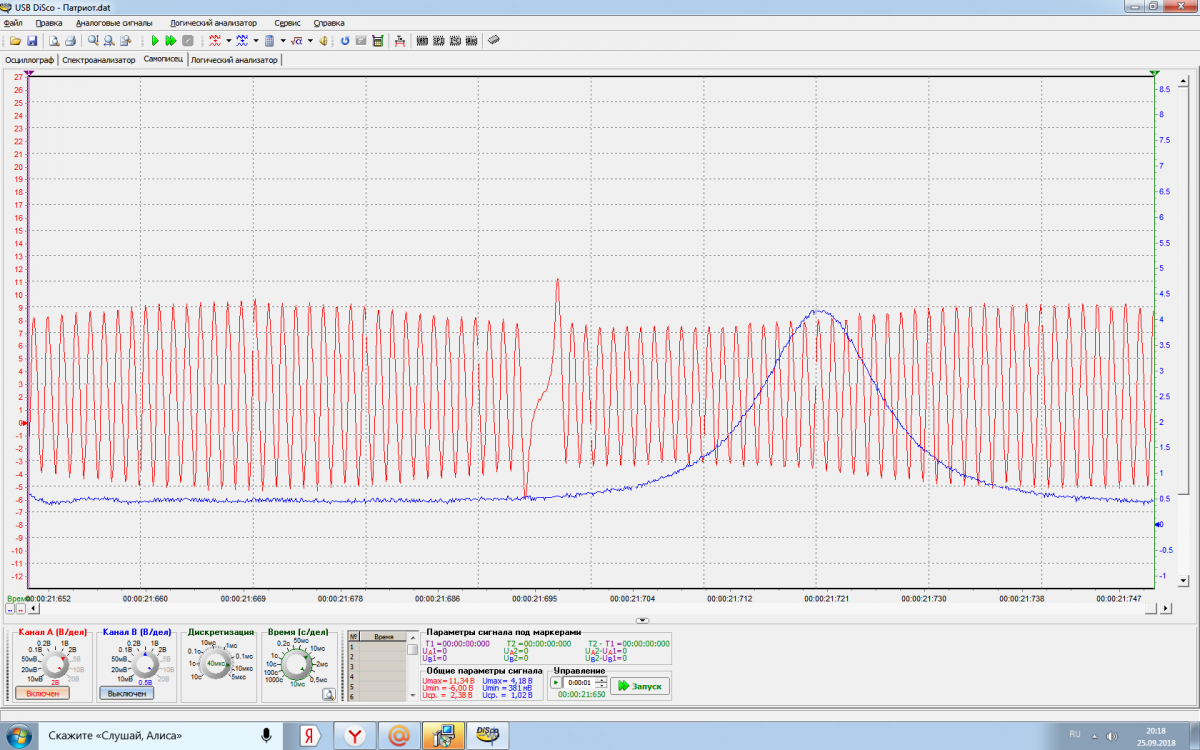Click the green Запуск button
Image resolution: width=1200 pixels, height=750 pixels.
640,685
